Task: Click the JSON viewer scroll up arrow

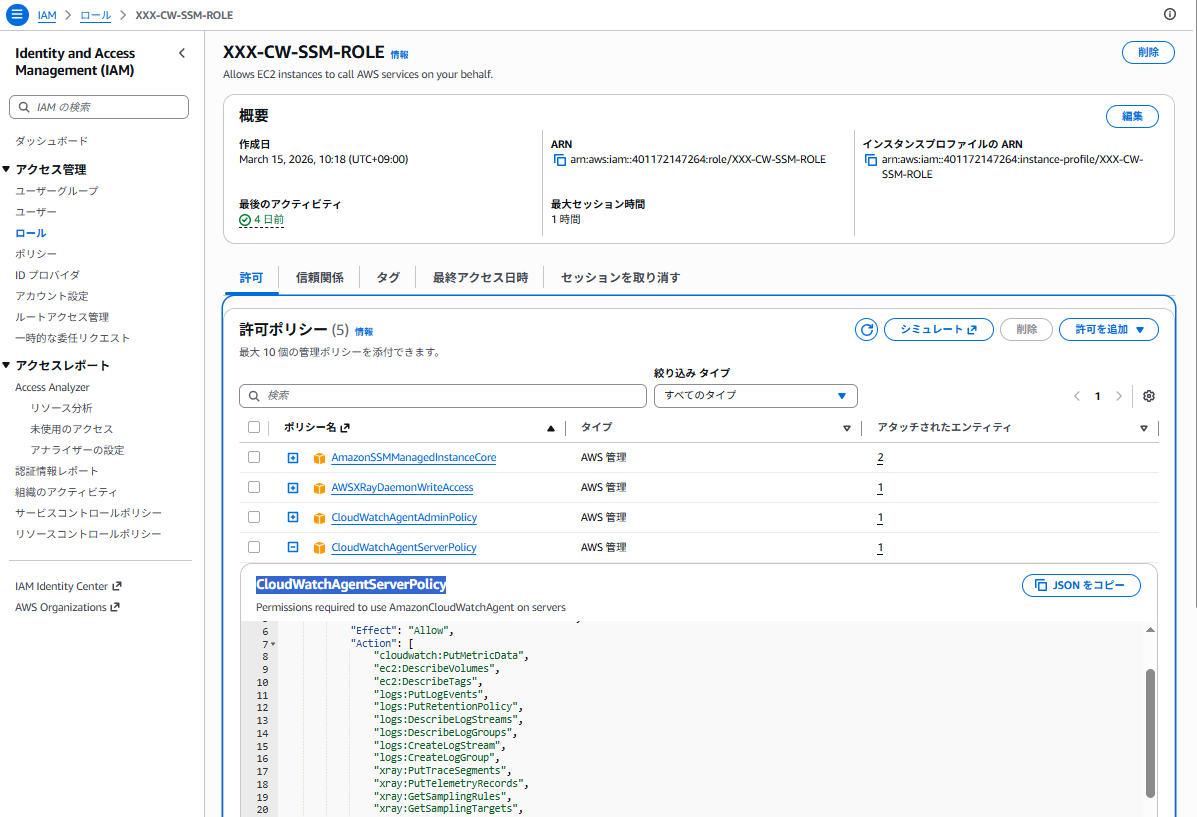Action: pos(1150,631)
